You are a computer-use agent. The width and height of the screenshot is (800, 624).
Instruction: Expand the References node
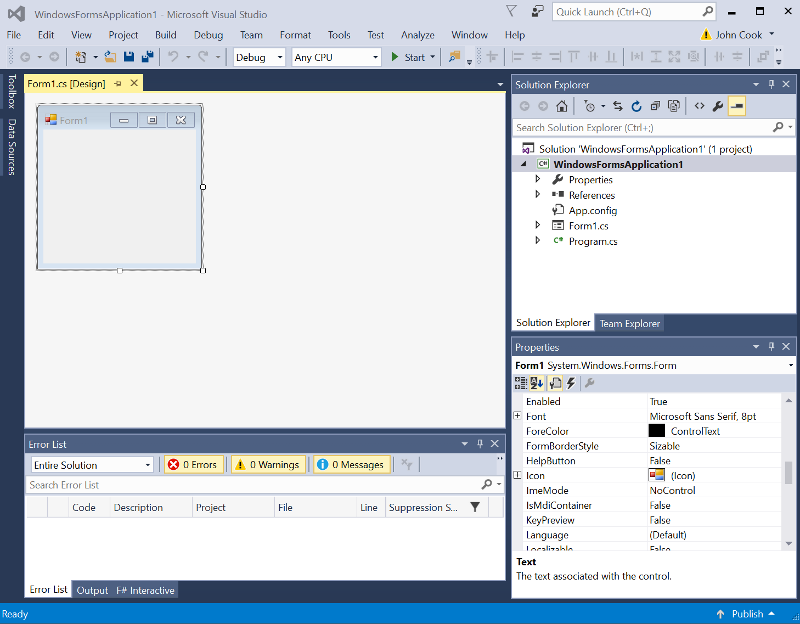[537, 194]
